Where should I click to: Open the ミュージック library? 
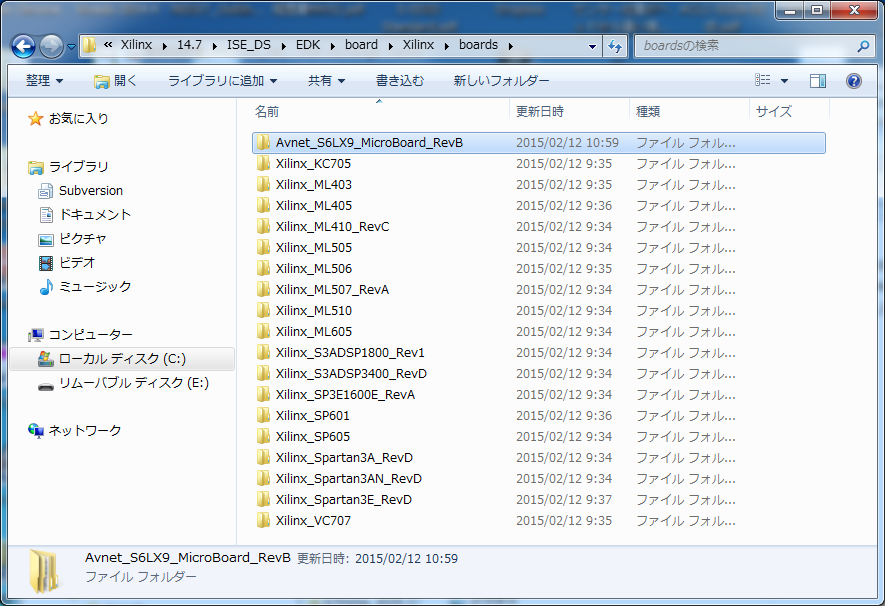tap(95, 287)
